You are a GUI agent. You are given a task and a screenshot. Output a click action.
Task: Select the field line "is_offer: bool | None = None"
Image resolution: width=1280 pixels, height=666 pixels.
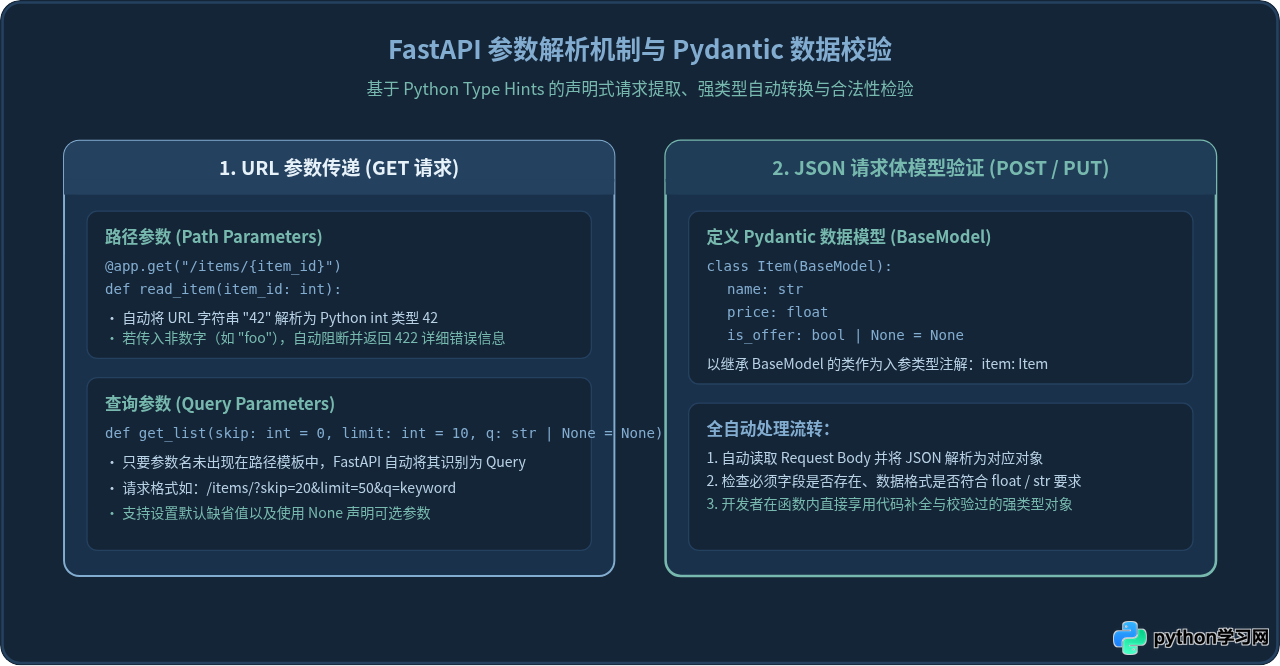845,335
